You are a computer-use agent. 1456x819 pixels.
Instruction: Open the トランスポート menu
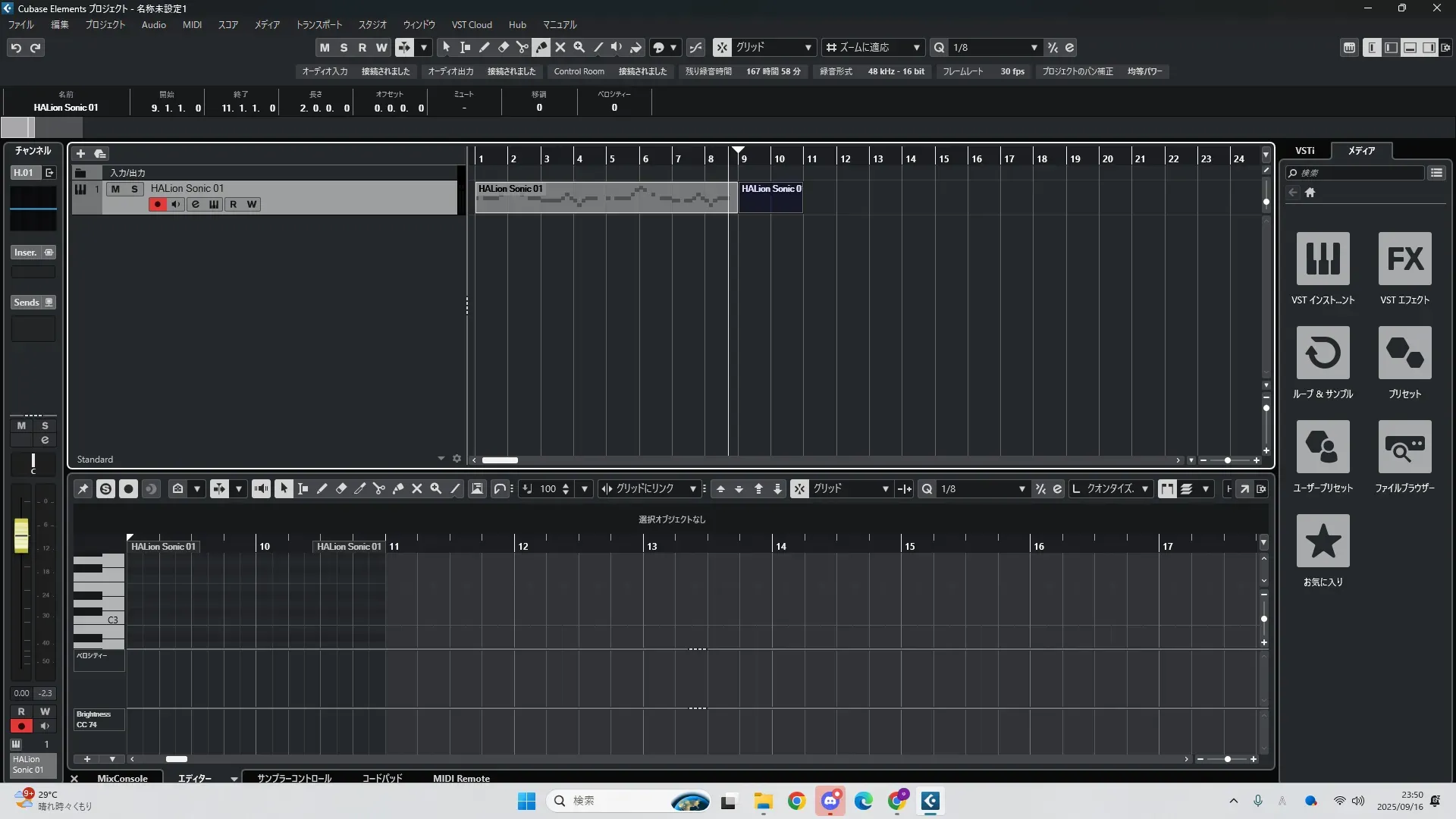(x=318, y=25)
